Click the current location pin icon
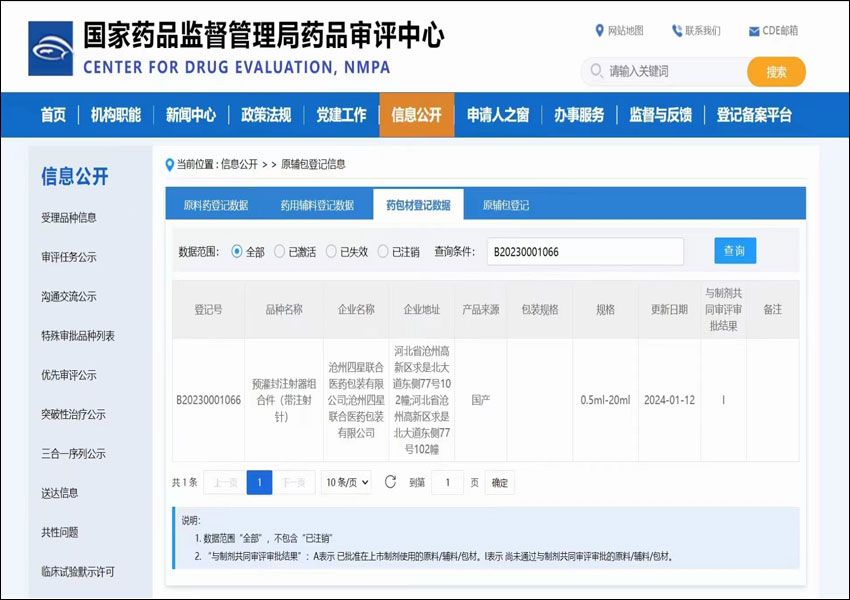 [170, 164]
